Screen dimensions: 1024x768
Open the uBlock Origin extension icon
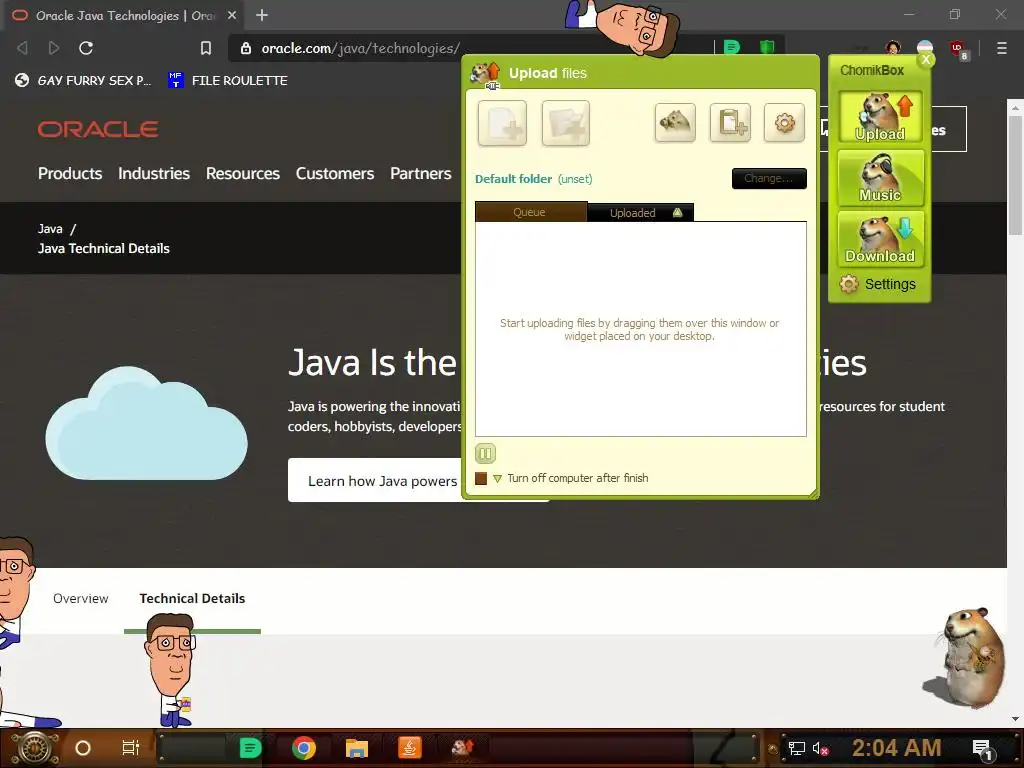(958, 49)
